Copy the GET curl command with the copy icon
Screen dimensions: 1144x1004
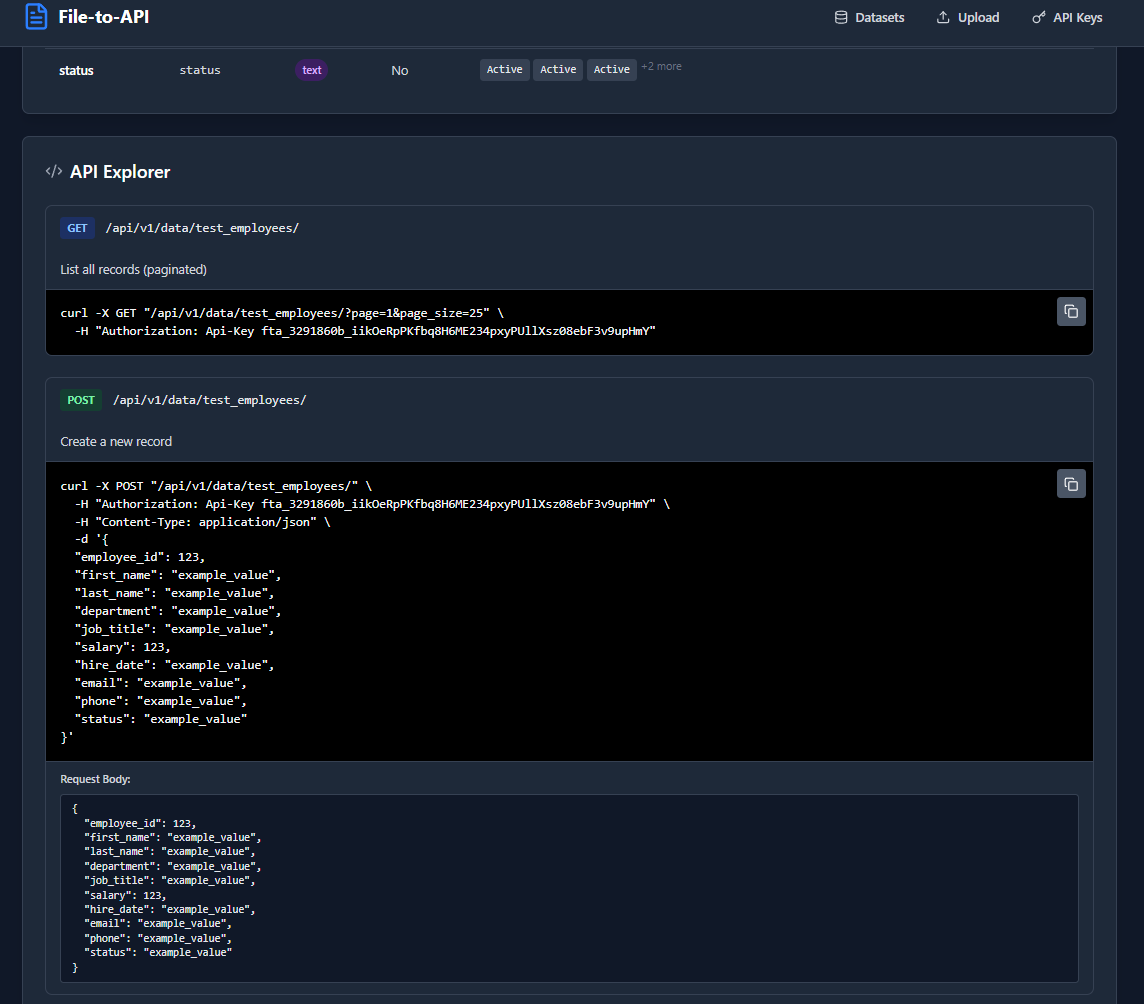pos(1071,311)
